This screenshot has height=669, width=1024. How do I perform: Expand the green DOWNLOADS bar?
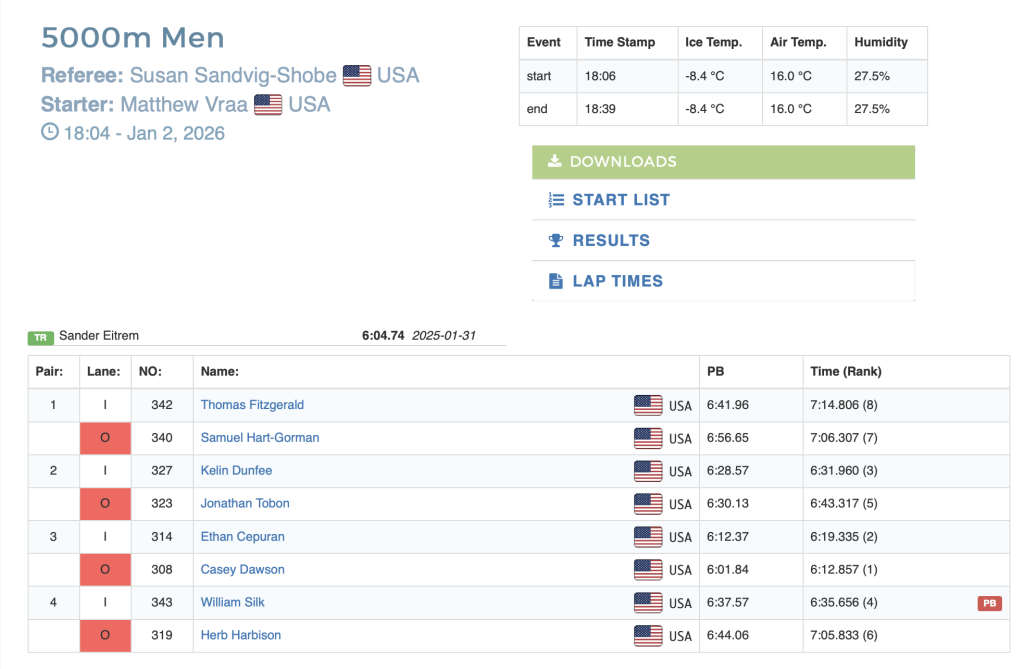[x=723, y=162]
